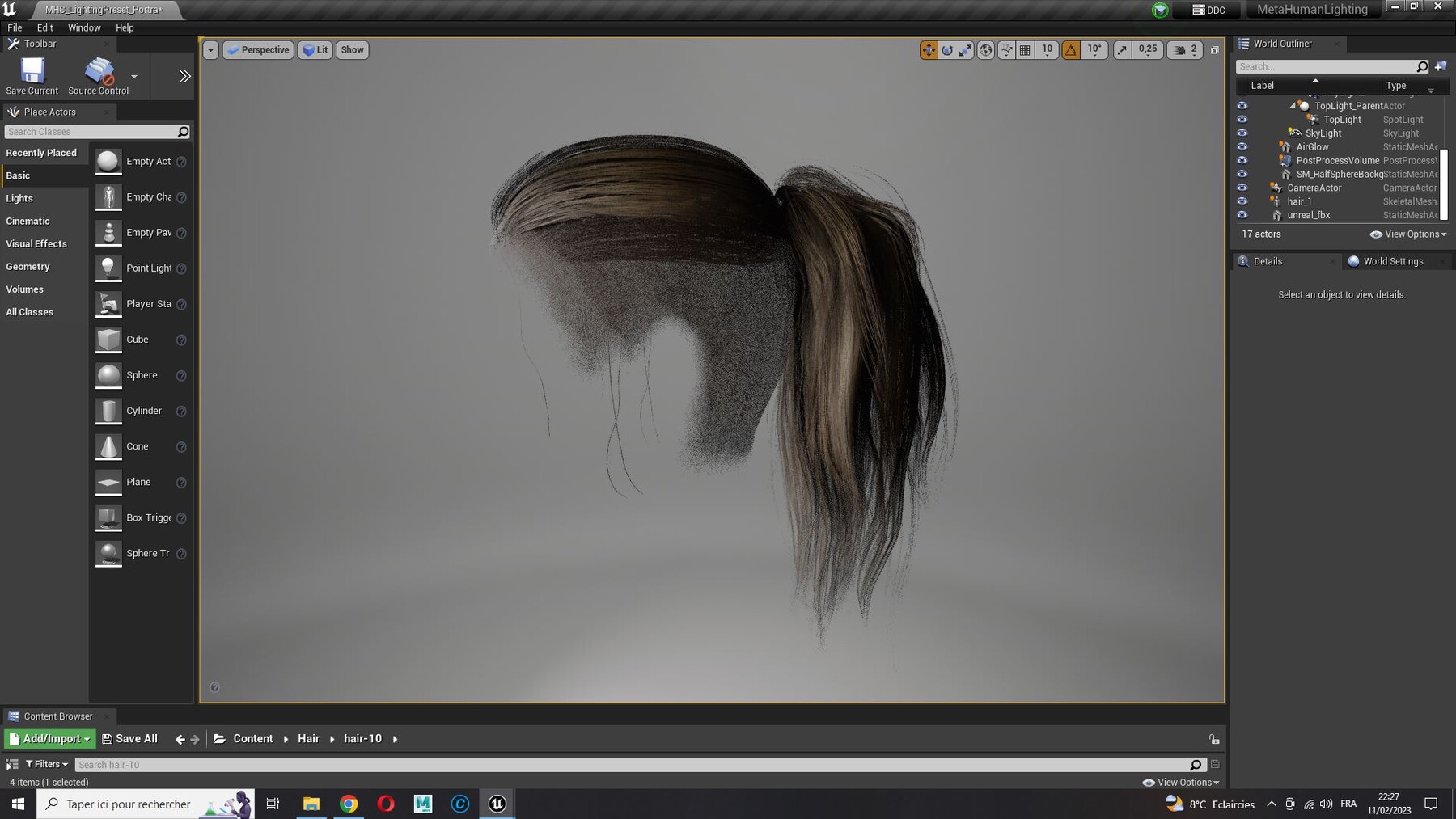
Task: Click the Point Light bulb icon
Action: (108, 268)
